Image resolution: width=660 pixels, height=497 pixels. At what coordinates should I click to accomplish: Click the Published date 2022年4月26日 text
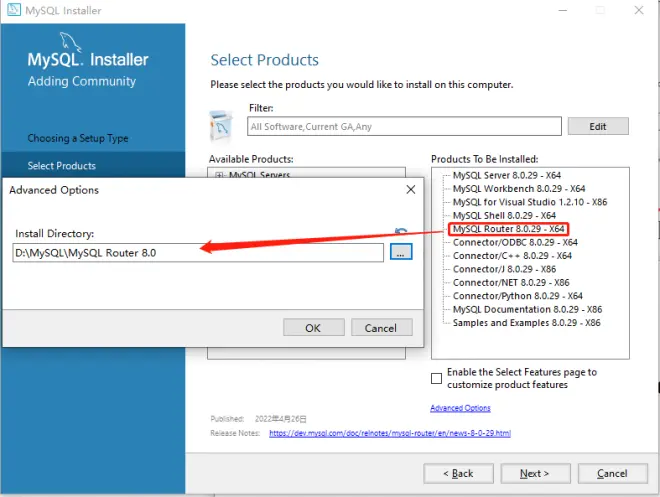pos(280,419)
